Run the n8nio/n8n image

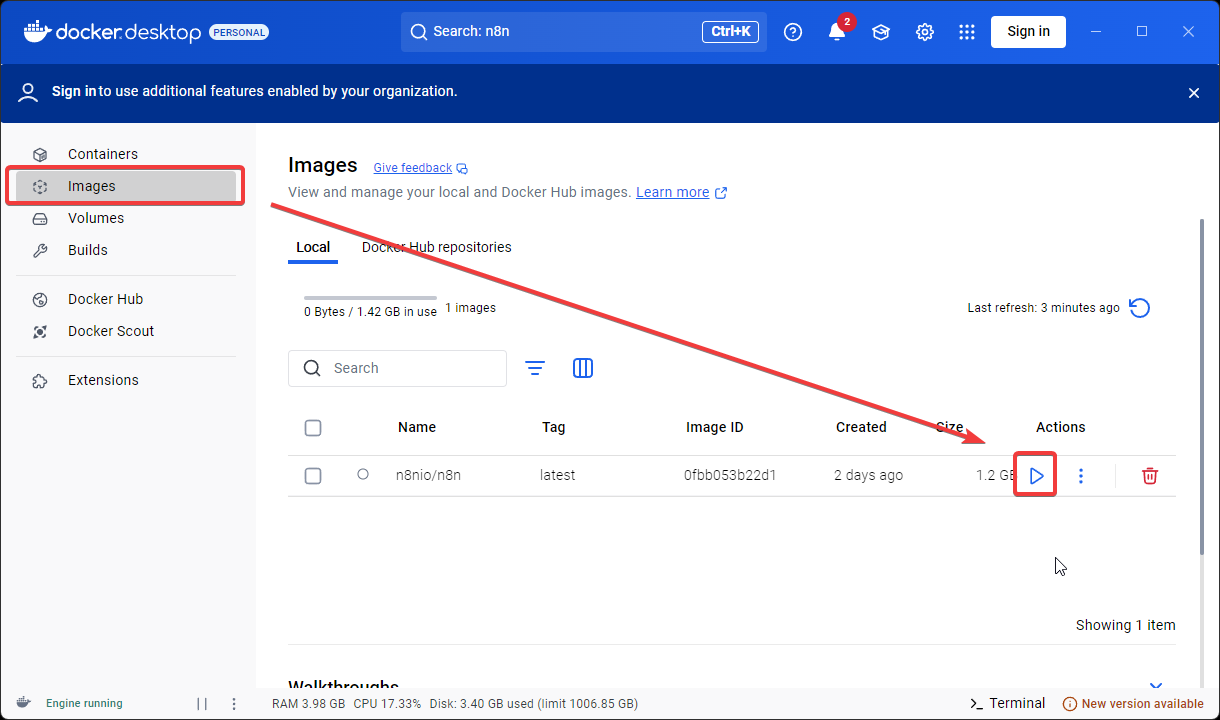tap(1037, 476)
